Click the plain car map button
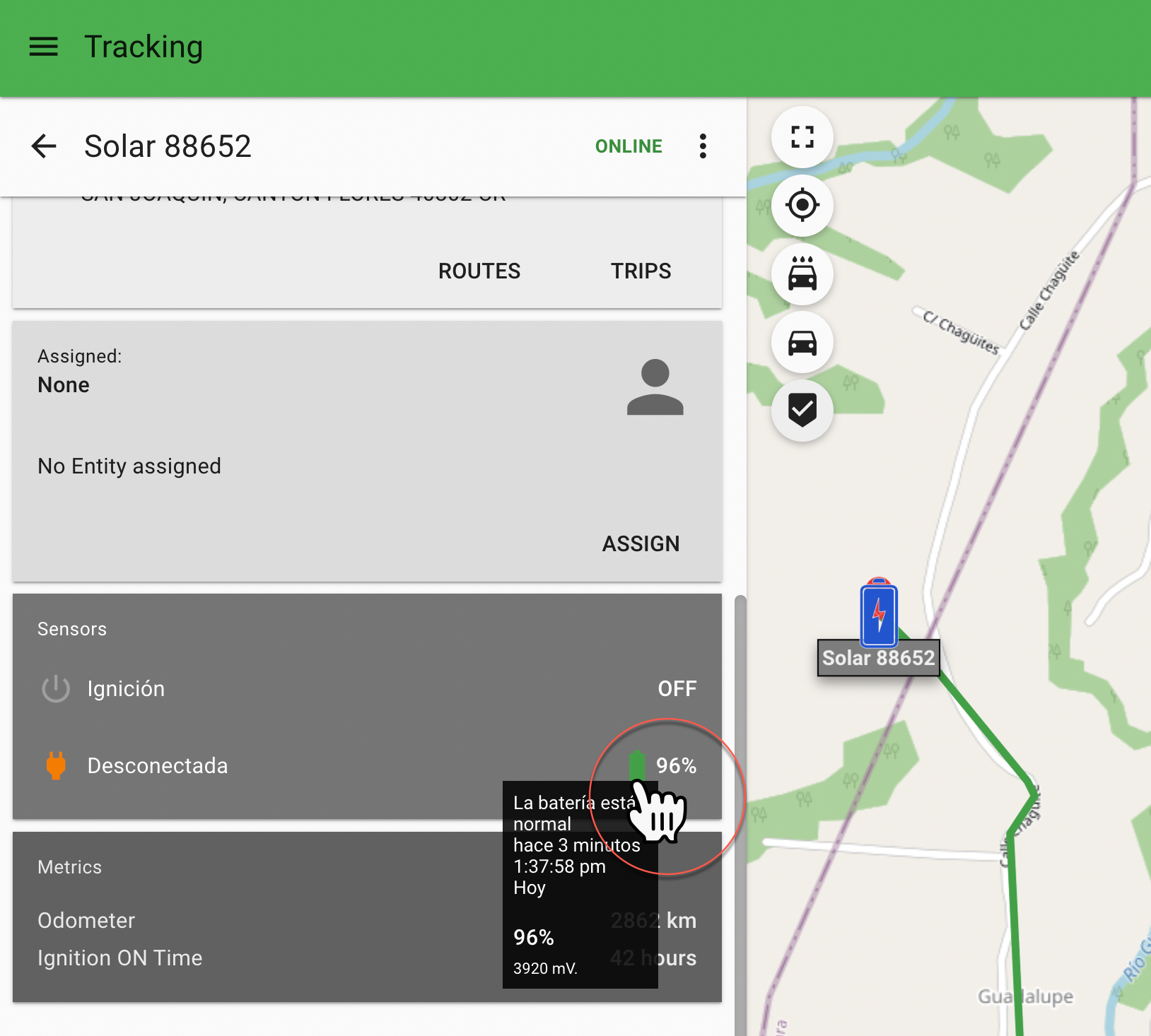This screenshot has height=1036, width=1151. (802, 343)
